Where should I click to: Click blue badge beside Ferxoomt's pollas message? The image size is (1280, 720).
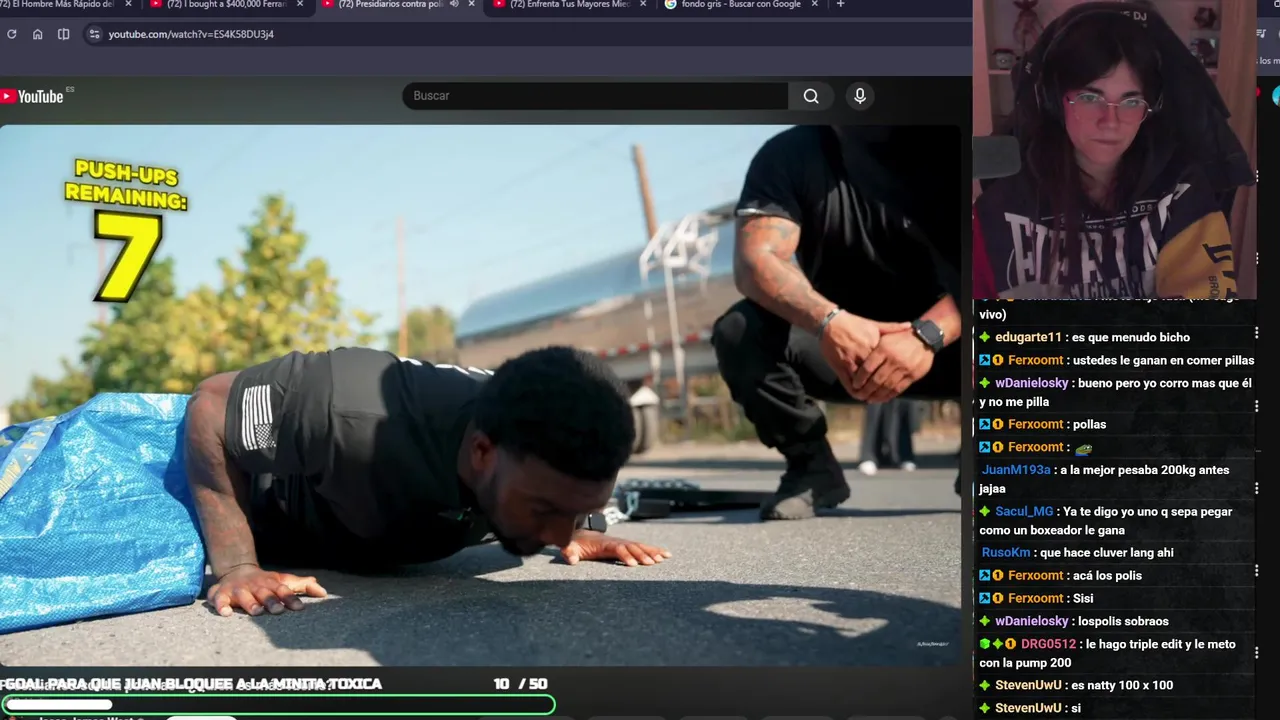tap(984, 425)
